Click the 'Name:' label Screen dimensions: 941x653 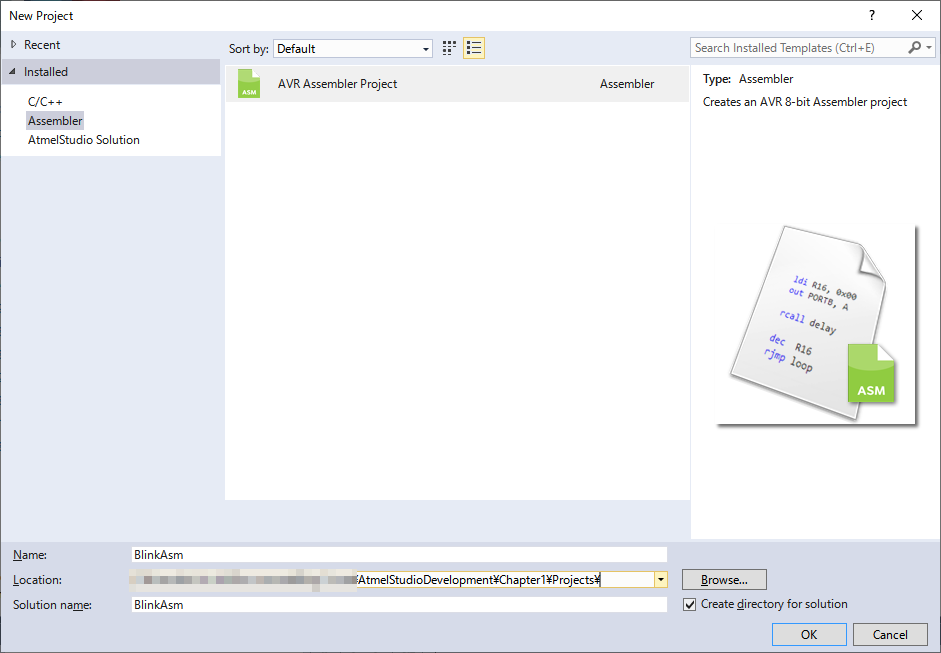pos(30,555)
